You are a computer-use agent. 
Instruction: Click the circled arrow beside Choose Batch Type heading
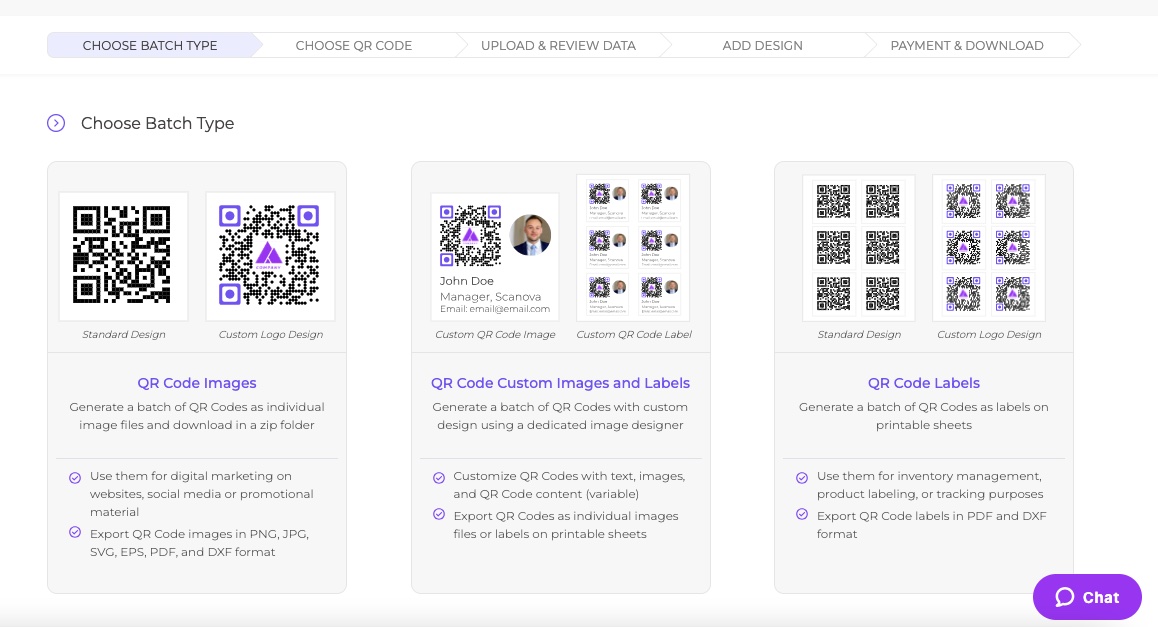[x=56, y=123]
